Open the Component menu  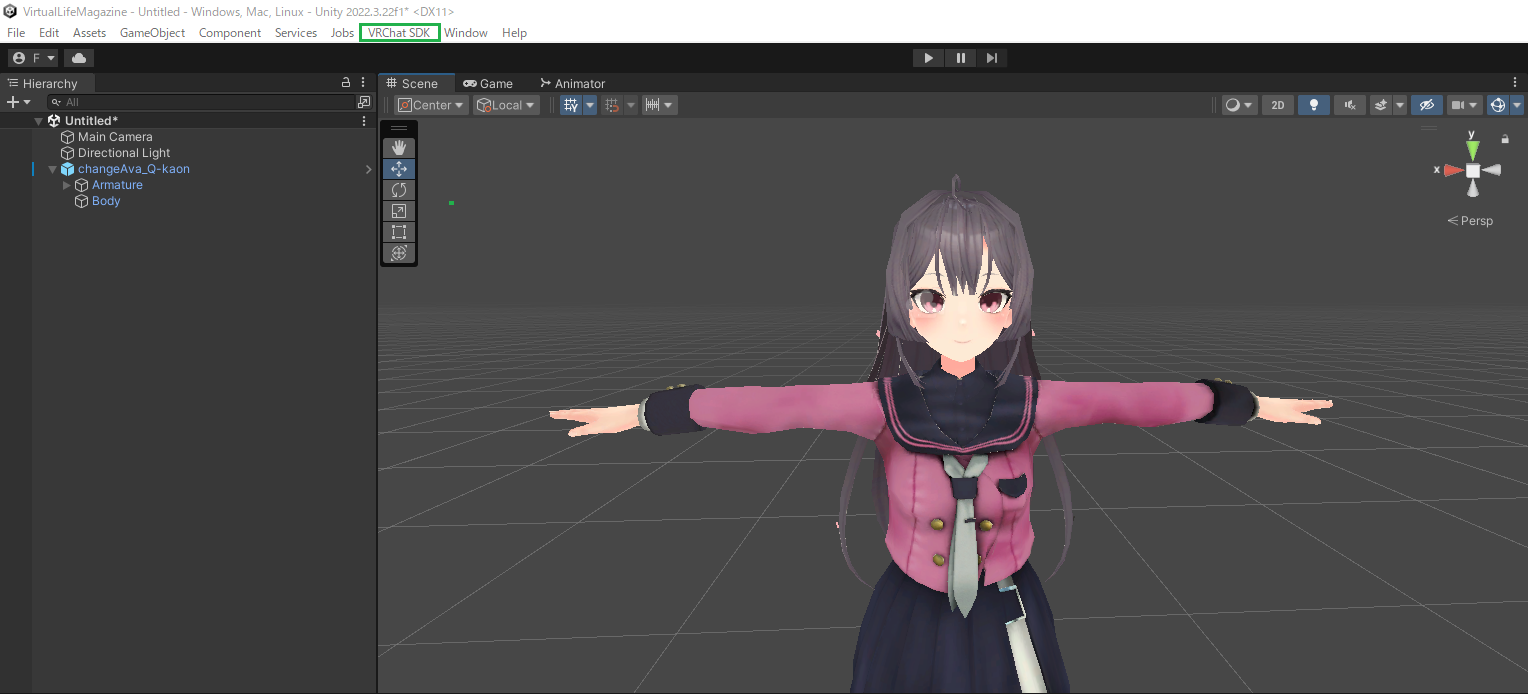click(230, 33)
